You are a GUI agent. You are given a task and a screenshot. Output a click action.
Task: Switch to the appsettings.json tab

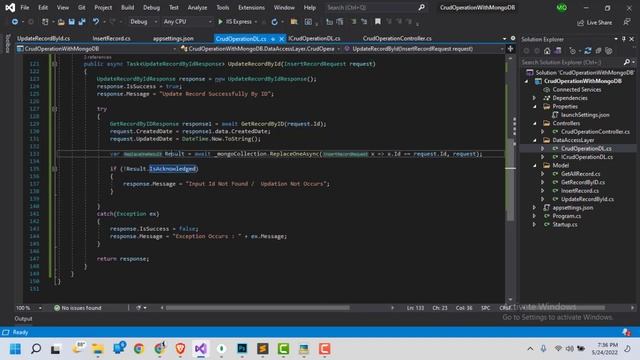tap(173, 38)
